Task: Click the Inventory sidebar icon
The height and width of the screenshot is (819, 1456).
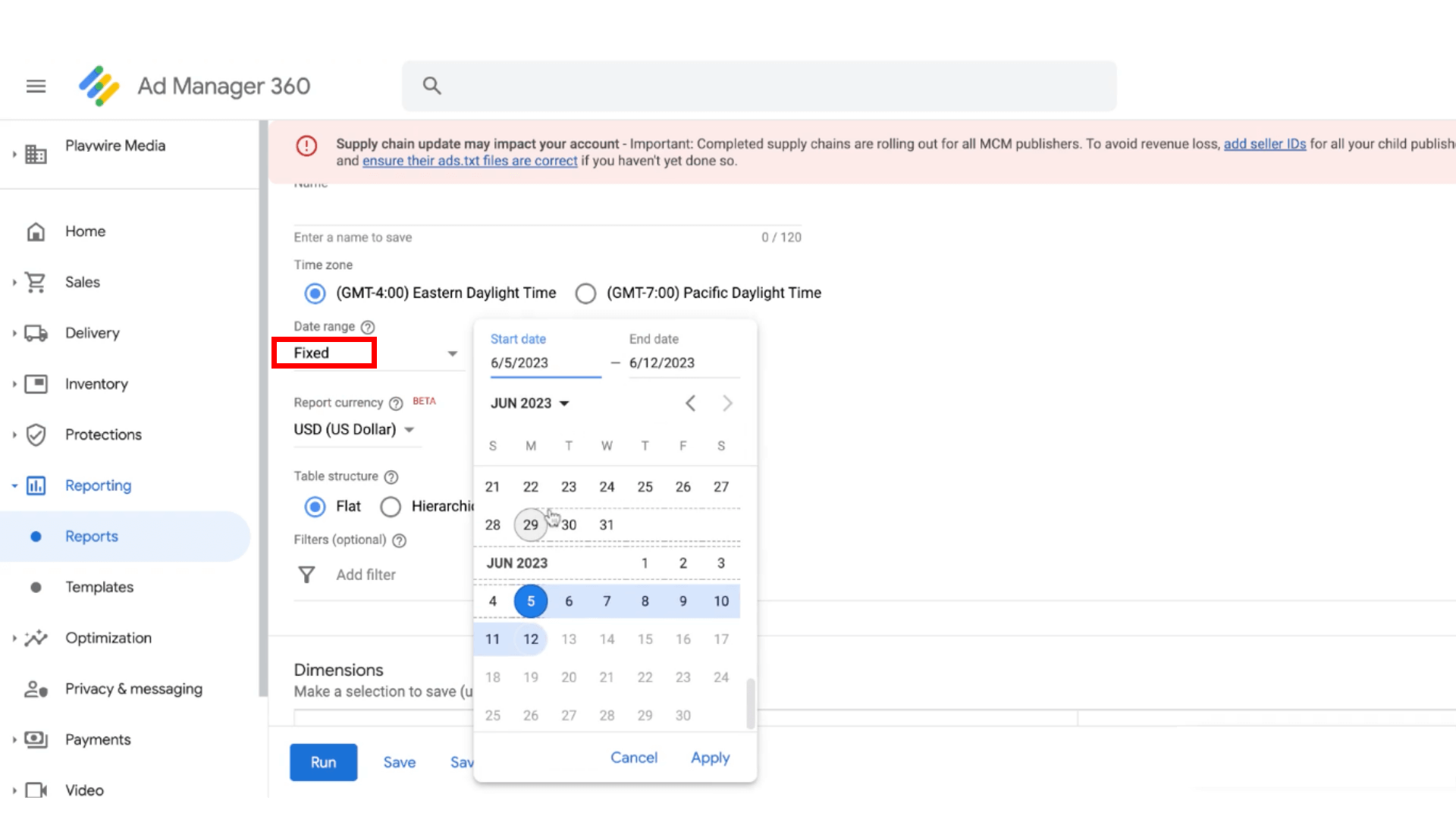Action: [35, 383]
